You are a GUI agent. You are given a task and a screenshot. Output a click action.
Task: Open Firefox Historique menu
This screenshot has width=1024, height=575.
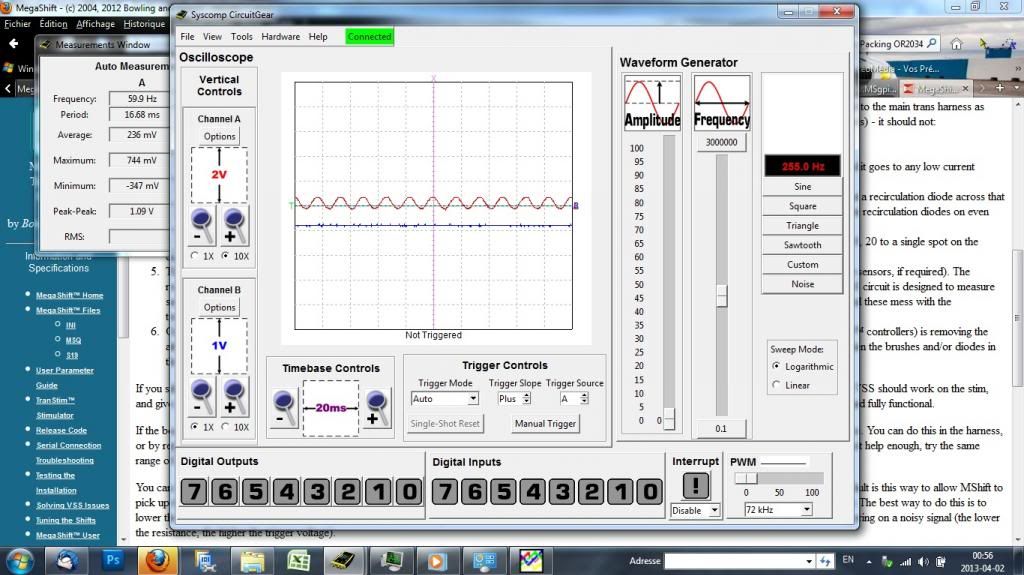144,24
